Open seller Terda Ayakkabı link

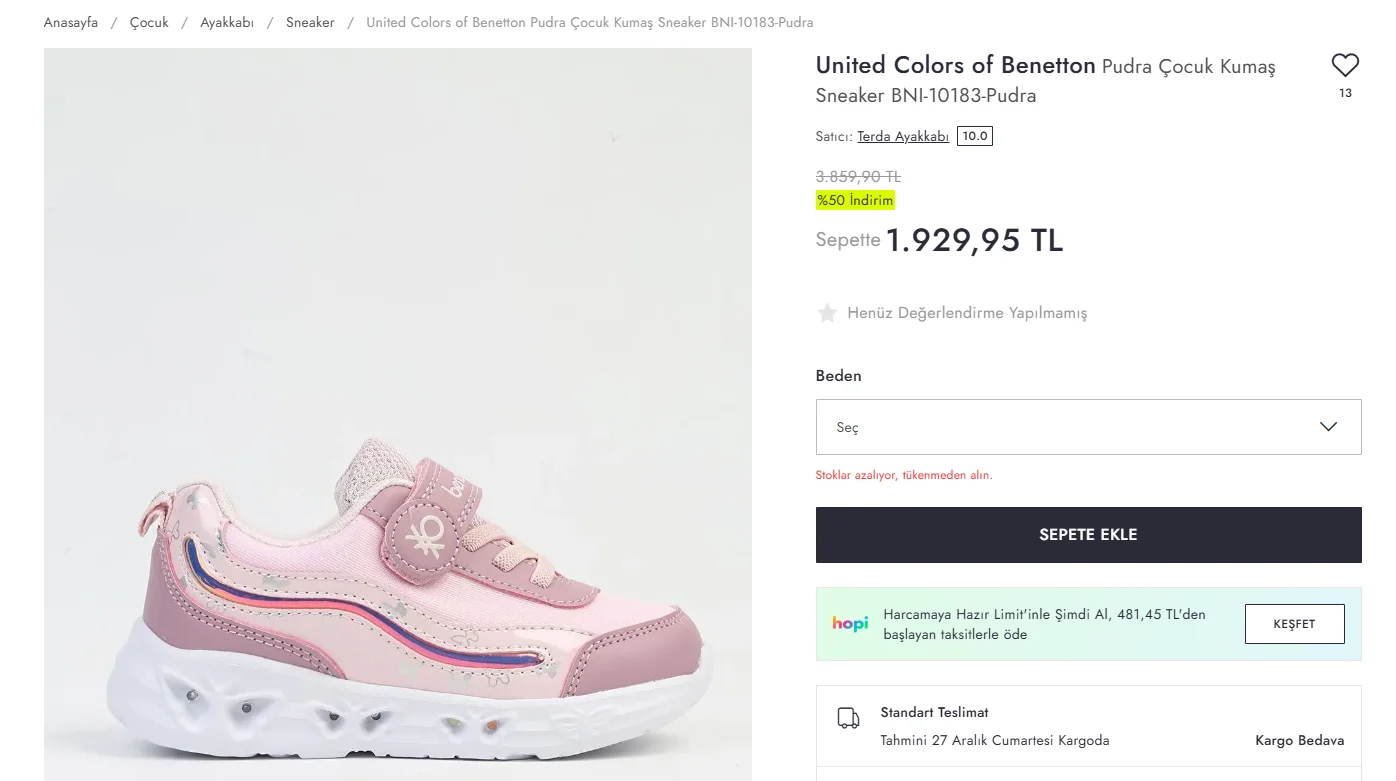tap(903, 137)
